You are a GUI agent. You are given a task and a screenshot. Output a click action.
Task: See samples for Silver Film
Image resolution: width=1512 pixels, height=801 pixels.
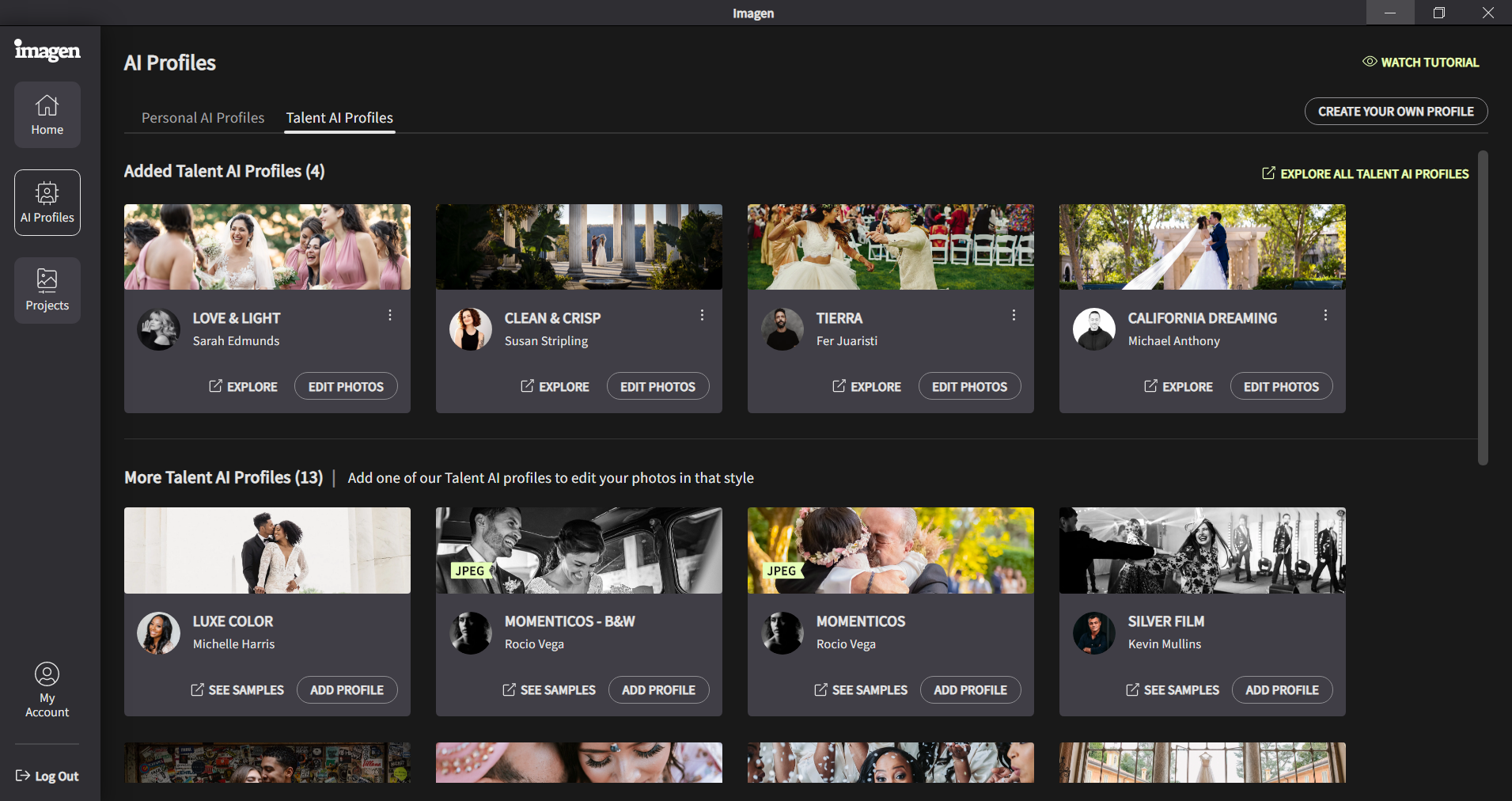pos(1173,690)
